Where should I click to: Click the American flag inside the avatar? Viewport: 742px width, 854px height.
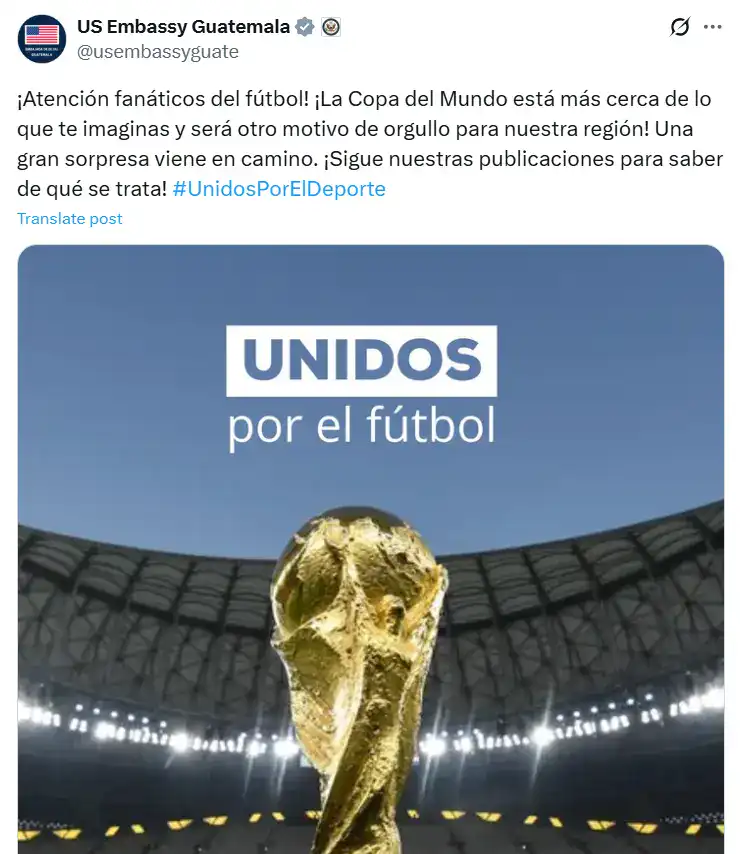(42, 34)
